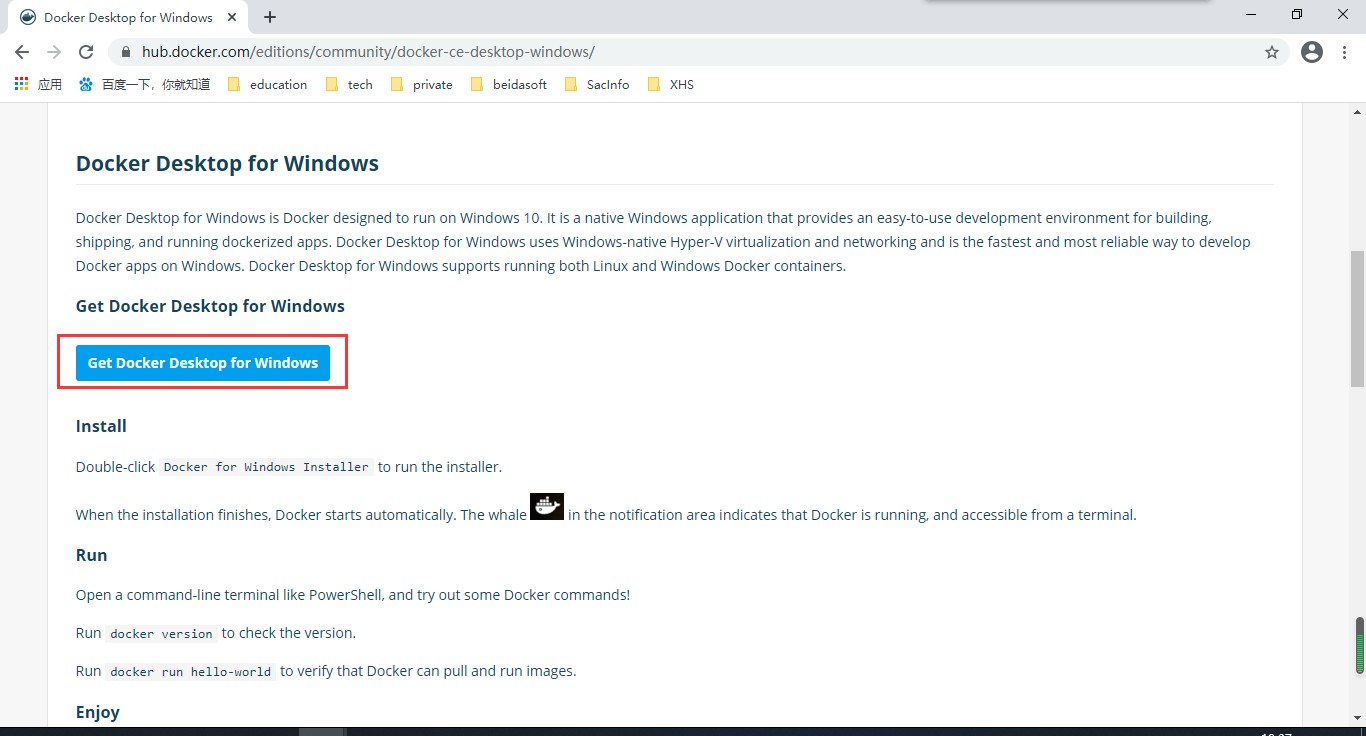
Task: Open the beidasoft bookmarks folder
Action: (508, 85)
